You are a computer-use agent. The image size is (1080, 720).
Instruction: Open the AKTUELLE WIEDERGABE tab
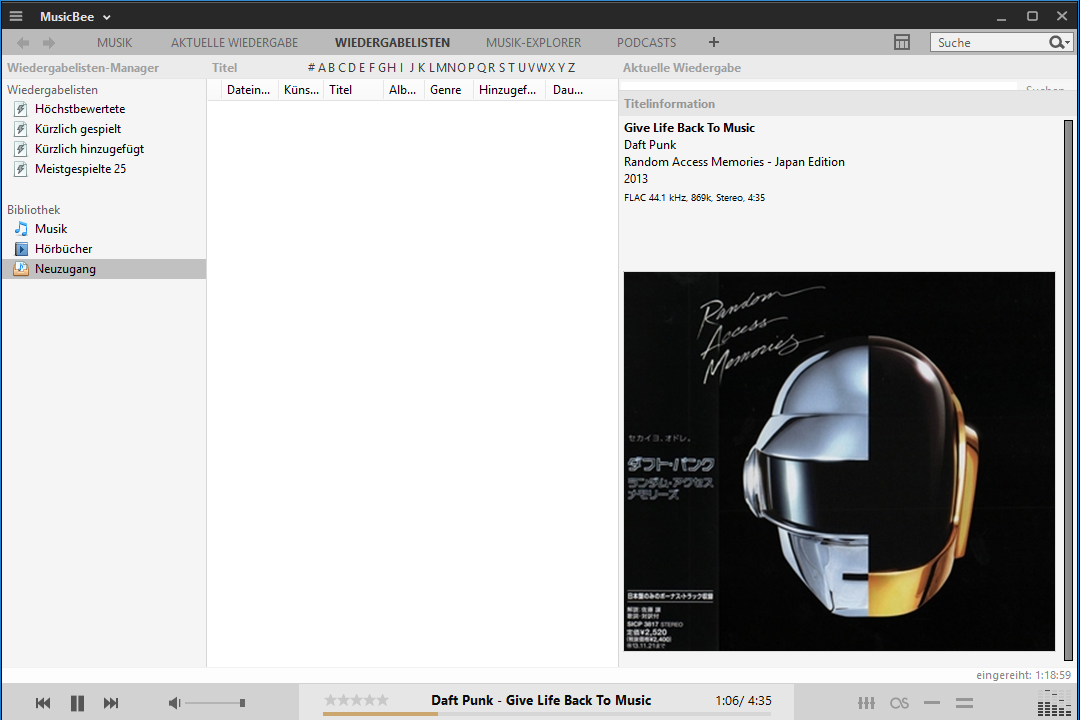234,43
